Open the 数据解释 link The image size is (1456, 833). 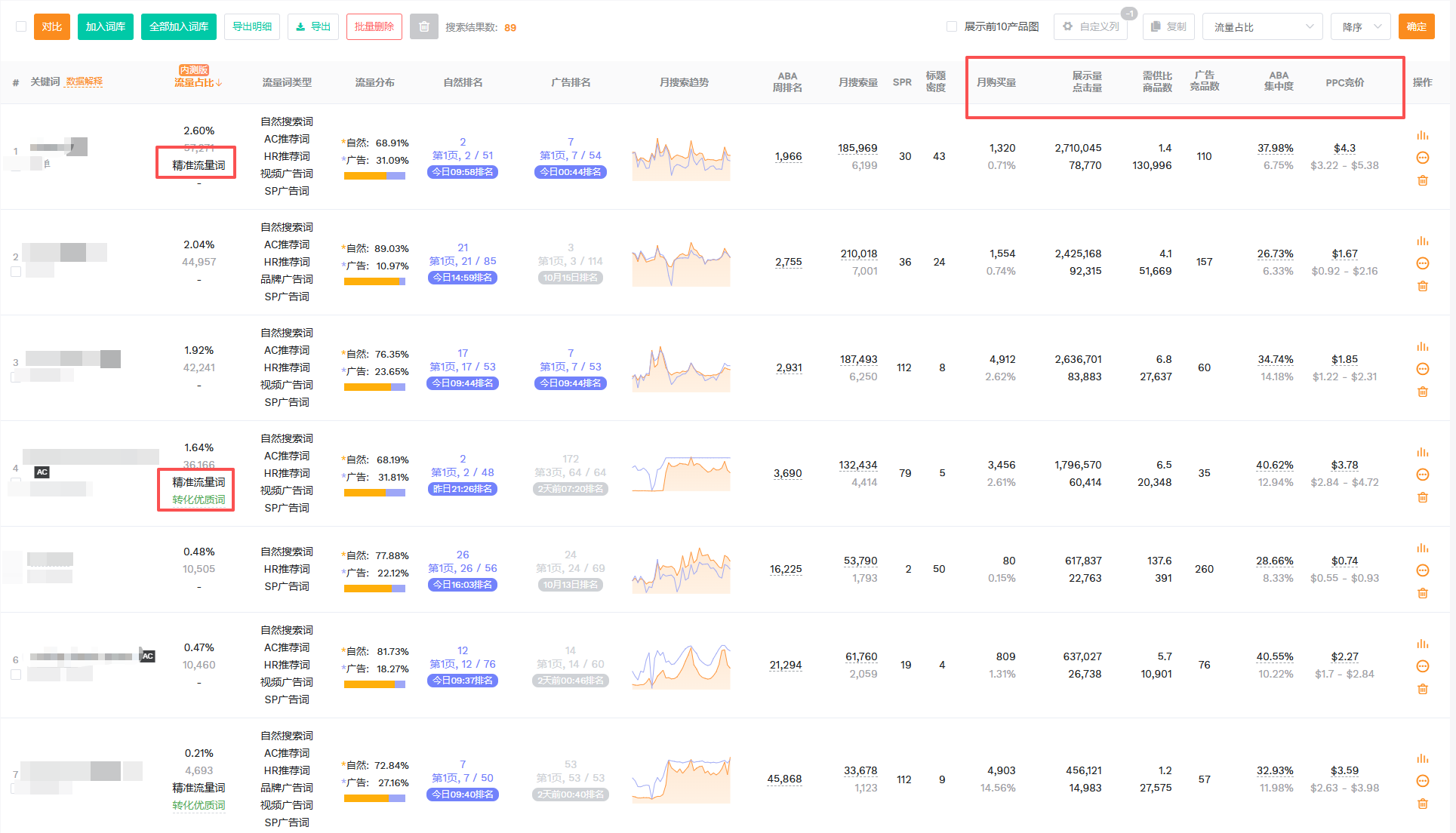click(x=84, y=81)
